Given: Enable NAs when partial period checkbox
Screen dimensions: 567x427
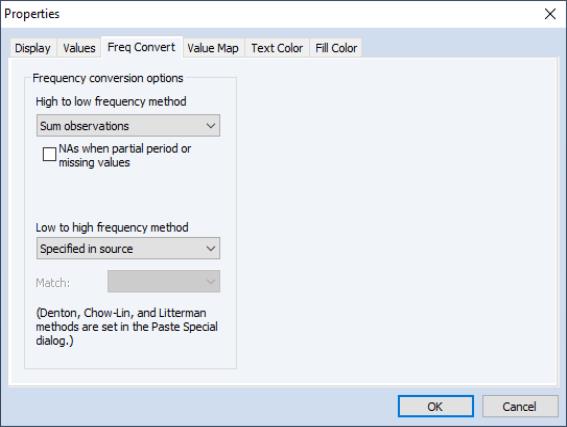Looking at the screenshot, I should pos(49,154).
